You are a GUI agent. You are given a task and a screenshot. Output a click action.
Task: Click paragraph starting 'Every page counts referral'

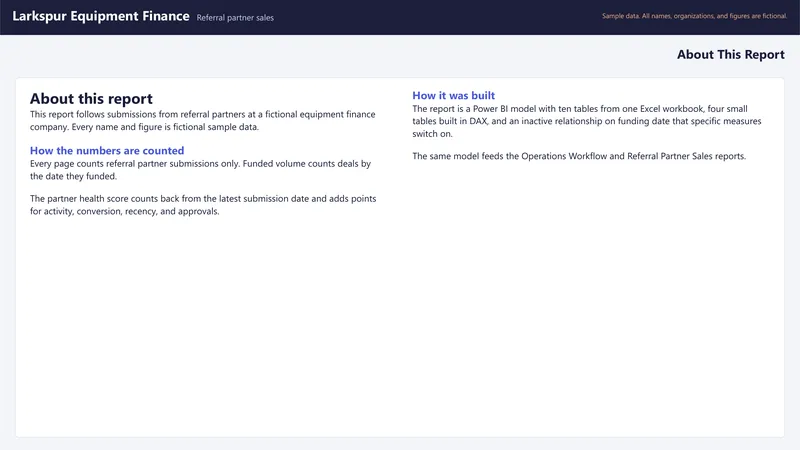(201, 170)
